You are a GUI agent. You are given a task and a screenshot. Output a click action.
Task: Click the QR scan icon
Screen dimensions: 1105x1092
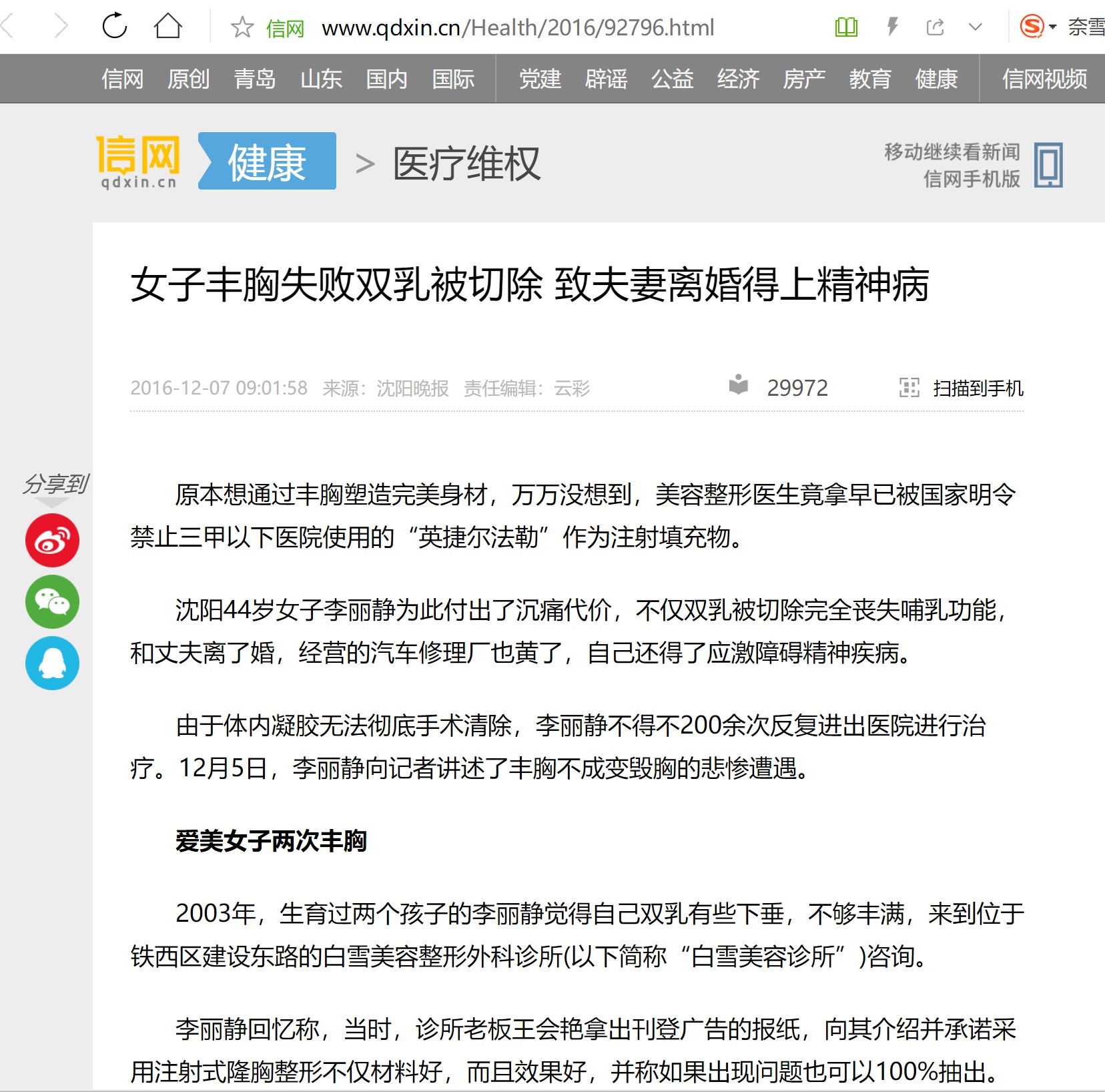coord(909,387)
